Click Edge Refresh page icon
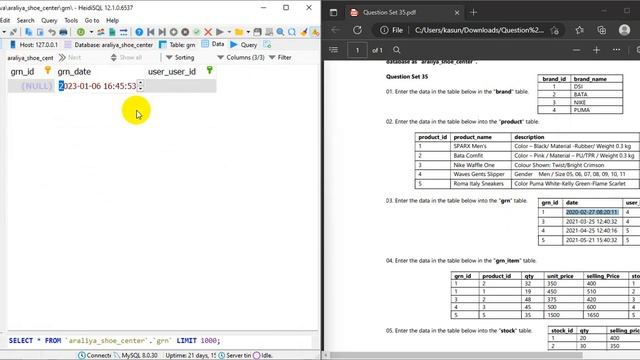 coord(358,30)
